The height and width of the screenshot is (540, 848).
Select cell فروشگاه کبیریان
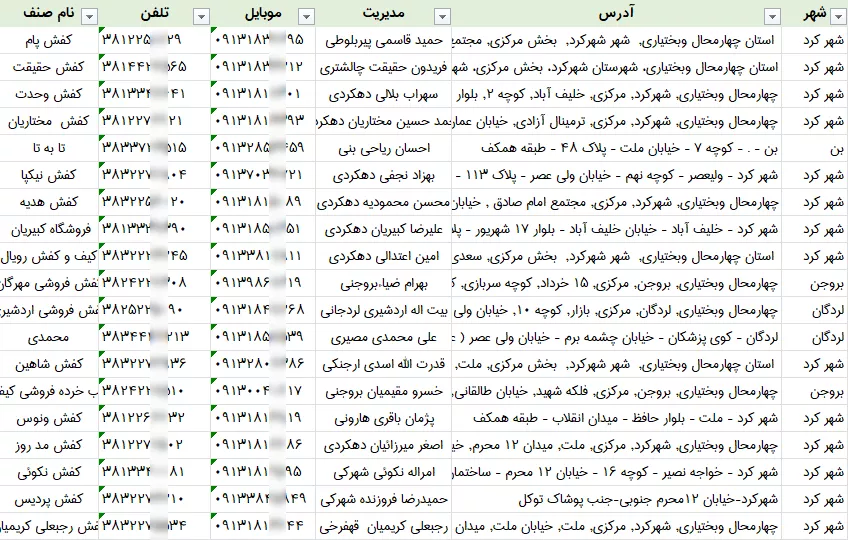[x=49, y=229]
